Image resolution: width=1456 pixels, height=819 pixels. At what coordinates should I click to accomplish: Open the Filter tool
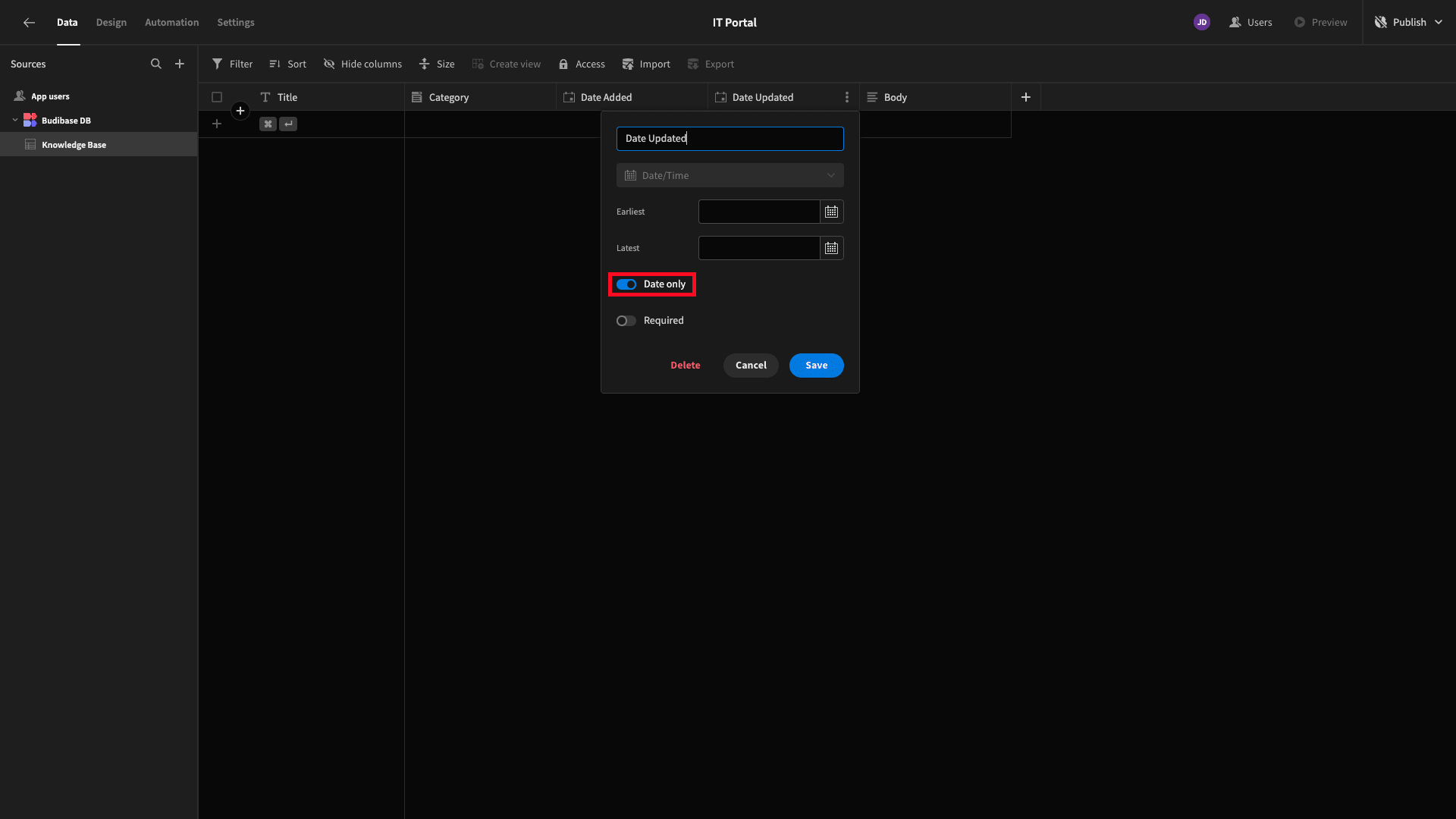tap(232, 64)
